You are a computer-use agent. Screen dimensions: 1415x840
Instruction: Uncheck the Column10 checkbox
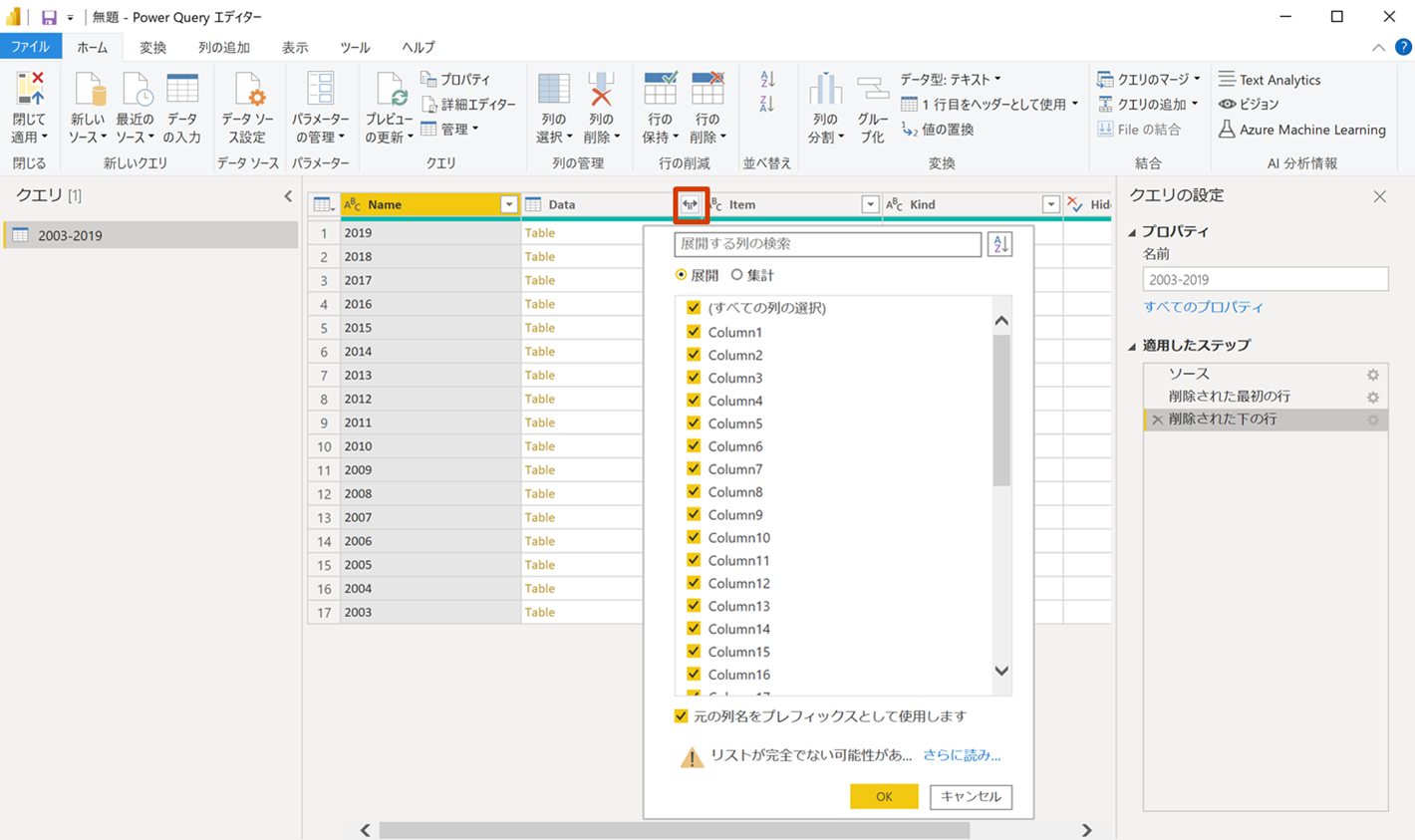pos(694,537)
